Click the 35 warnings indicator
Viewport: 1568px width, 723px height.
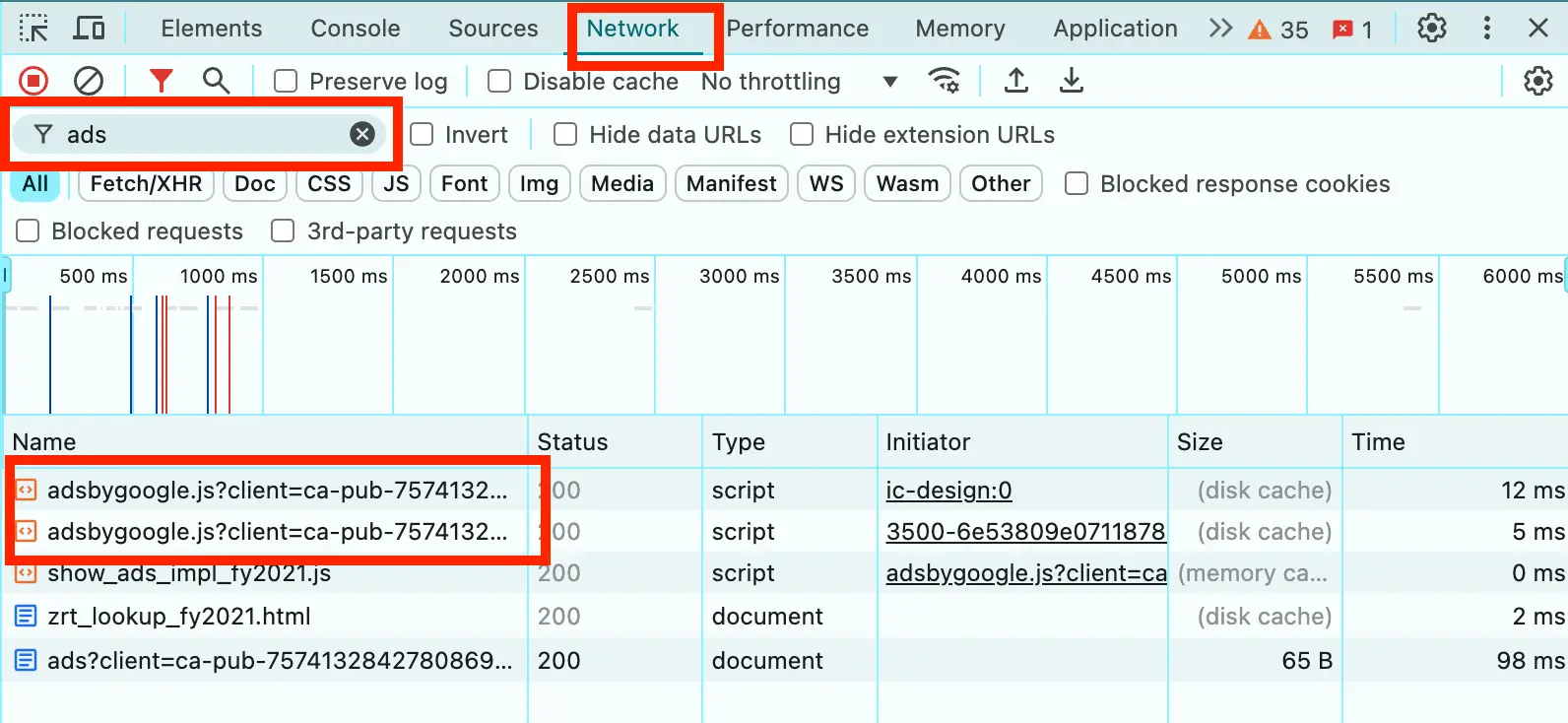[x=1277, y=30]
